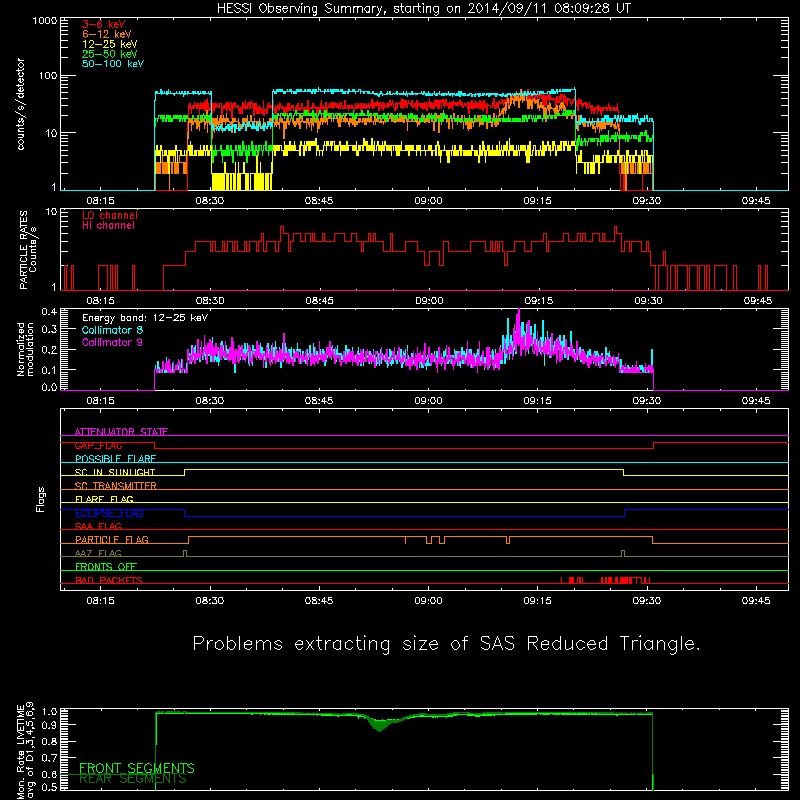Image resolution: width=800 pixels, height=800 pixels.
Task: Click the 09:00 tick under the Flags panel
Action: 429,601
